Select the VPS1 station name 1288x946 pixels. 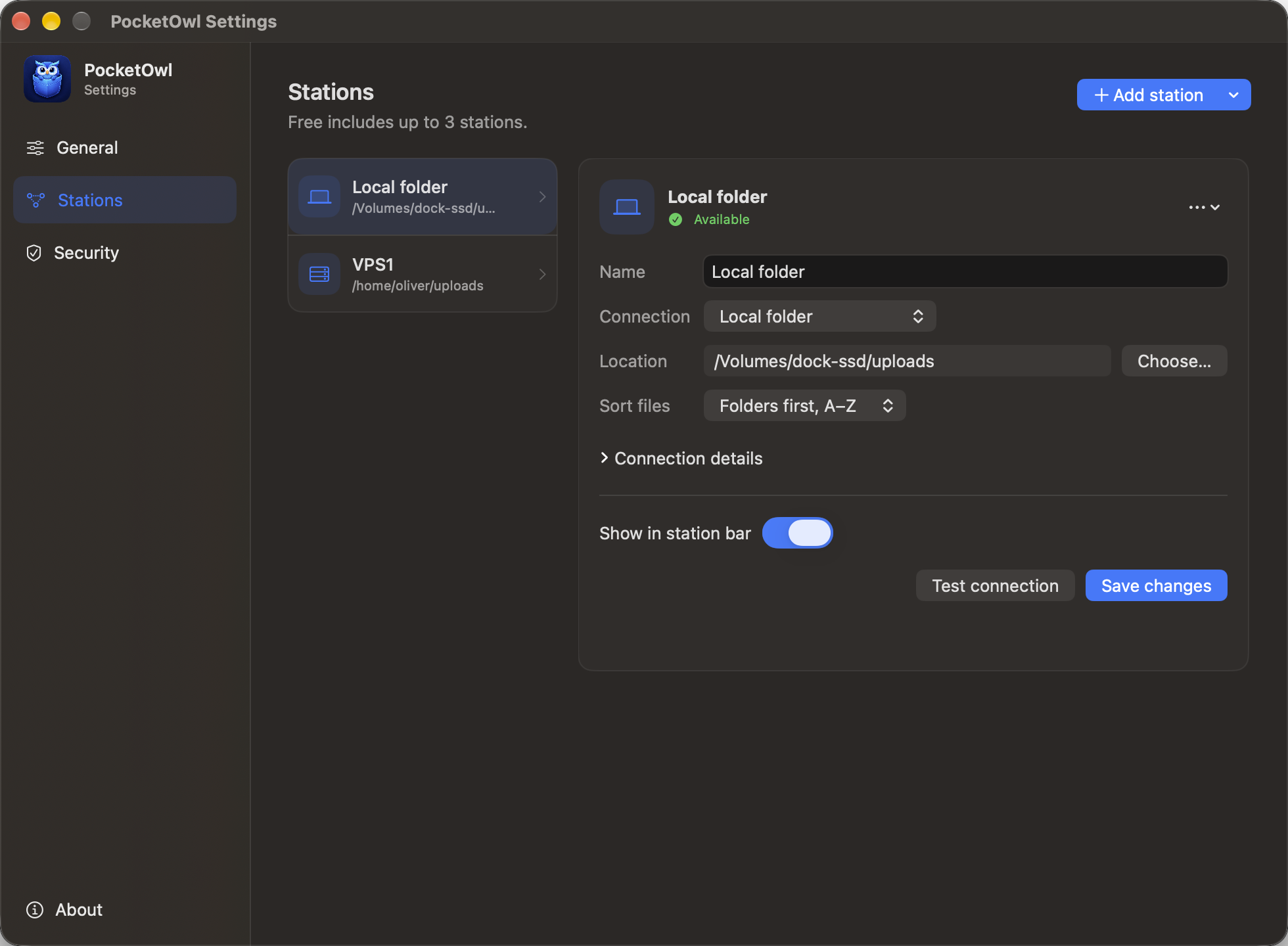click(x=373, y=265)
